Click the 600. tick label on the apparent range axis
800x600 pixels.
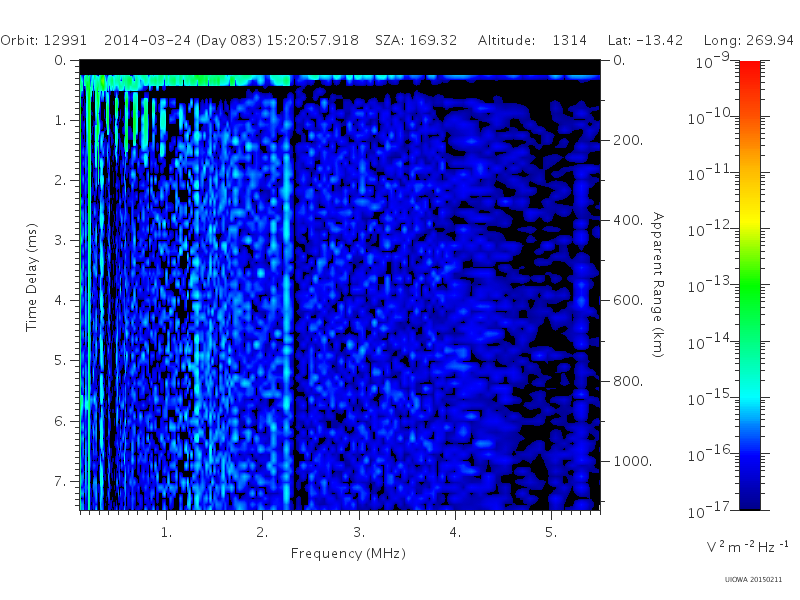coord(628,300)
